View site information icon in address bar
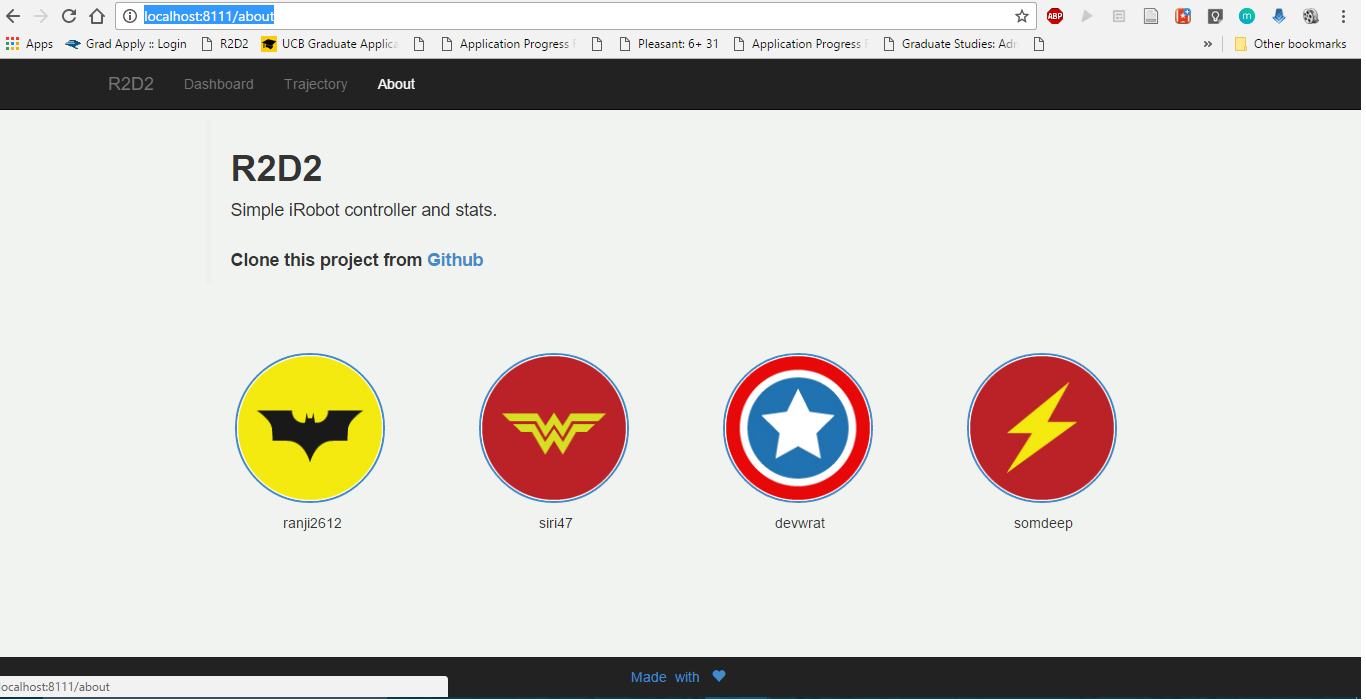Screen dimensions: 1366x700 click(130, 16)
